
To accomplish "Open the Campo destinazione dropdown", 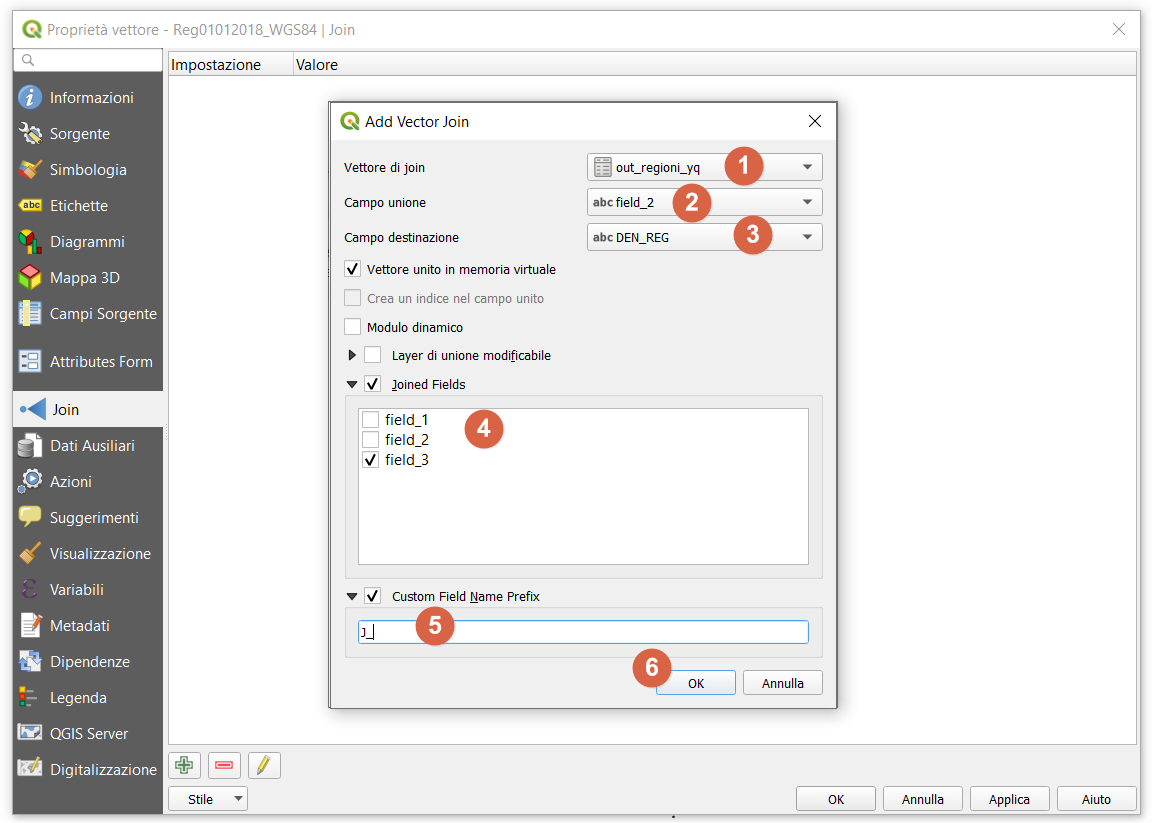I will tap(704, 237).
